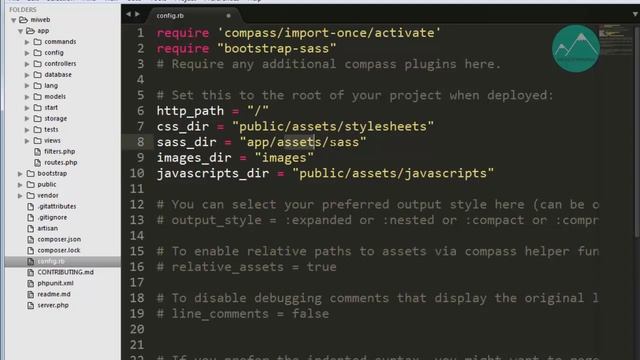Click the composer.lock file icon

pos(31,251)
